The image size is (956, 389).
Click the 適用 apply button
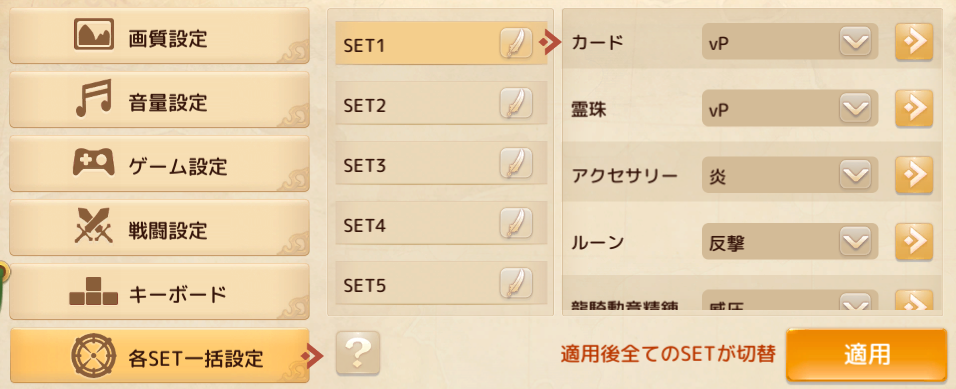point(866,355)
